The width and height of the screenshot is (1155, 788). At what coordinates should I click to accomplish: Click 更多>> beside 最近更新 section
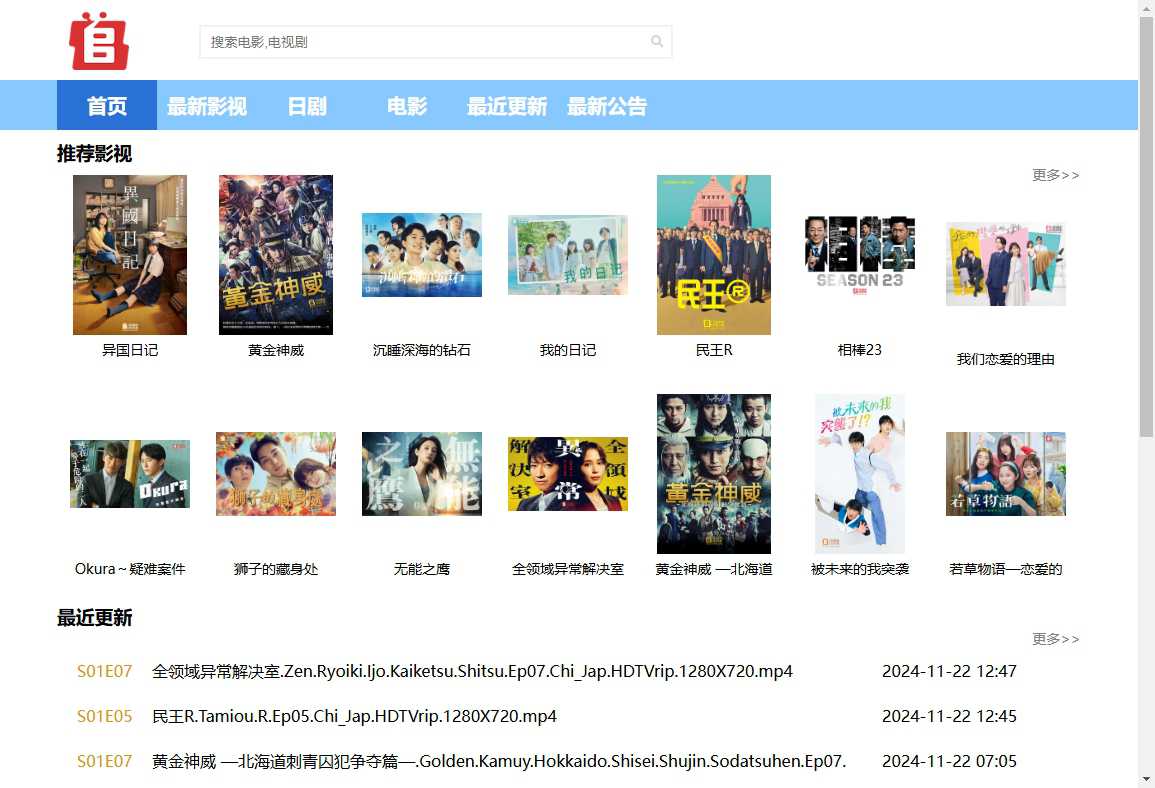point(1055,639)
